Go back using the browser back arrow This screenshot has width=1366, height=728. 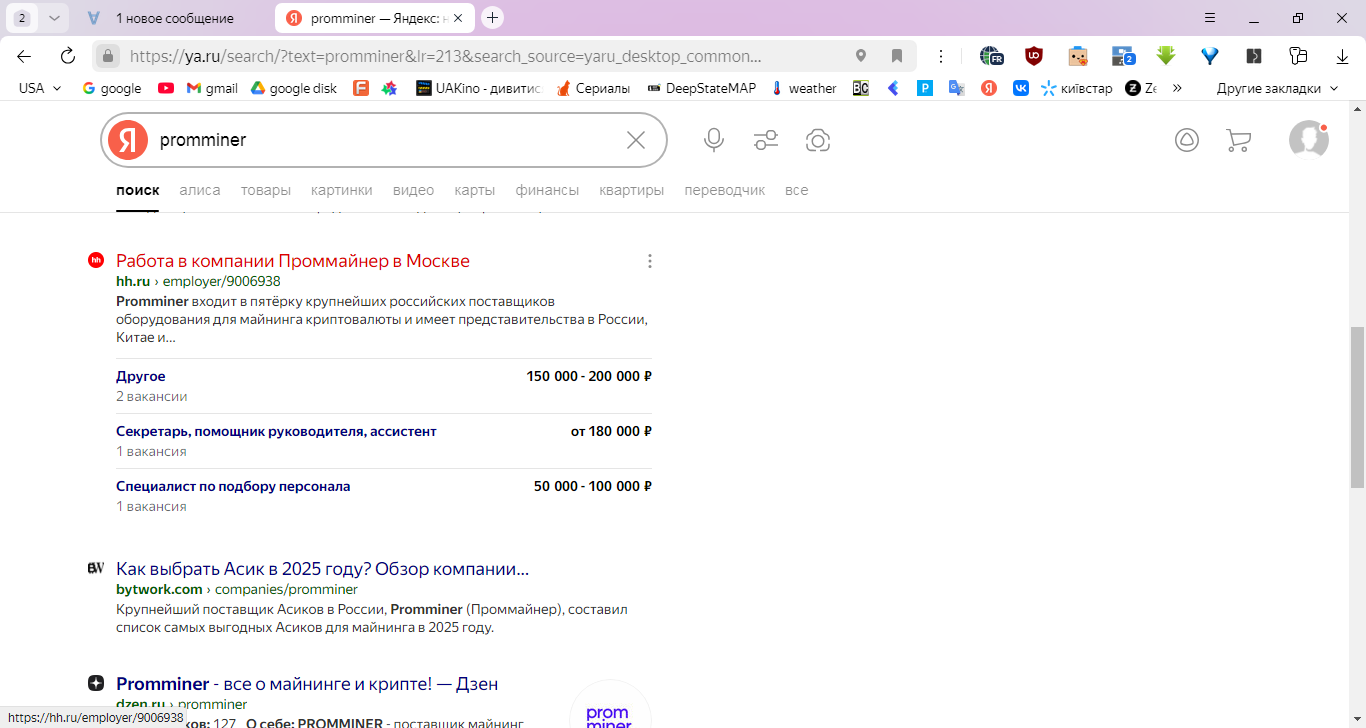pyautogui.click(x=24, y=56)
